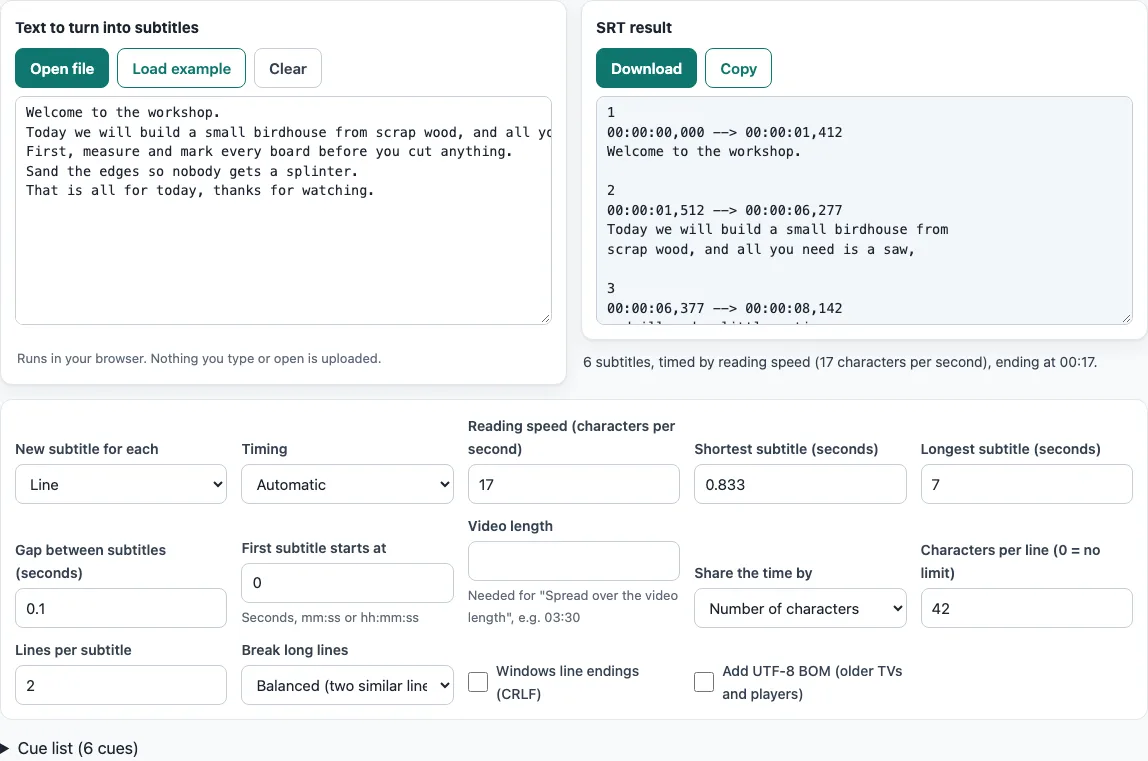Grab the SRT result resize handle
1148x761 pixels.
point(1127,319)
